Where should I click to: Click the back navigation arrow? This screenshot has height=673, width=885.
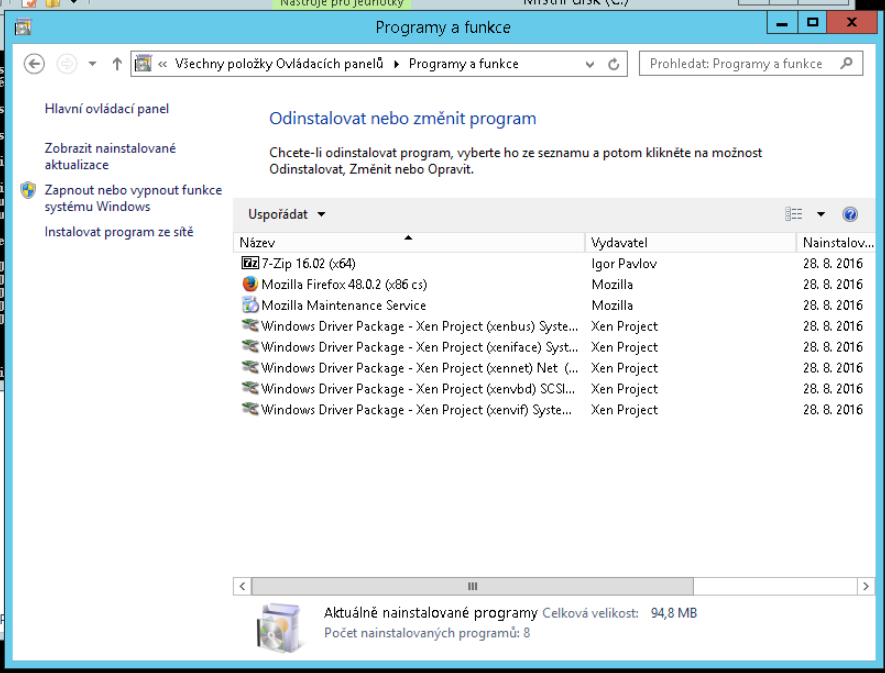tap(35, 64)
